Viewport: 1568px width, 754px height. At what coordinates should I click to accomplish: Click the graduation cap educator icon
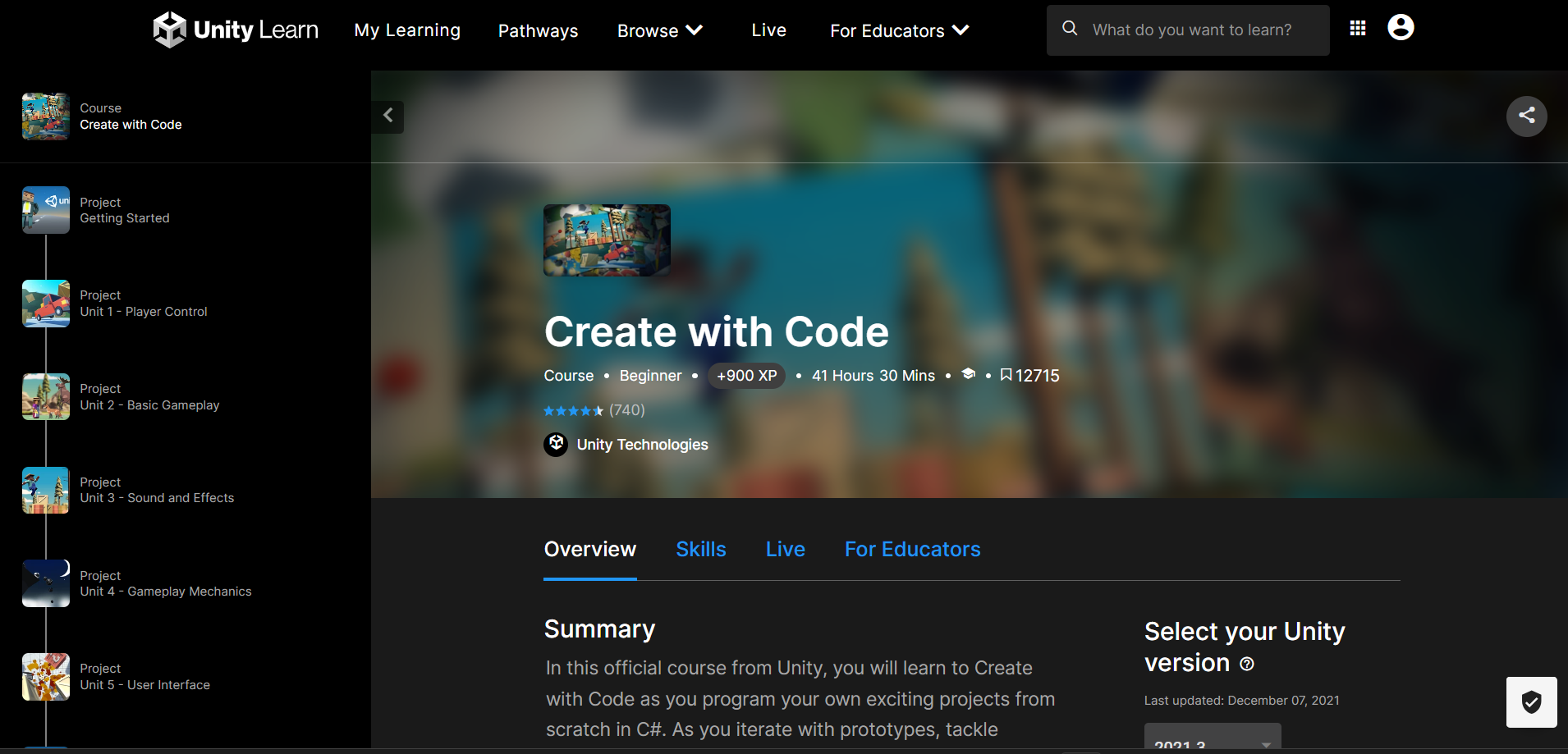pos(969,374)
